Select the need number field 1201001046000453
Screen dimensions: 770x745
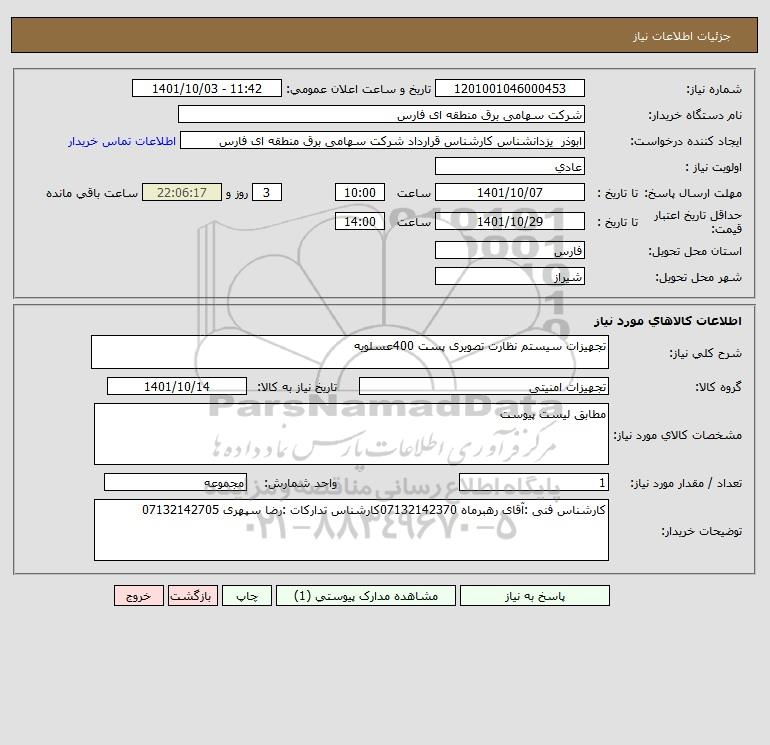click(510, 88)
